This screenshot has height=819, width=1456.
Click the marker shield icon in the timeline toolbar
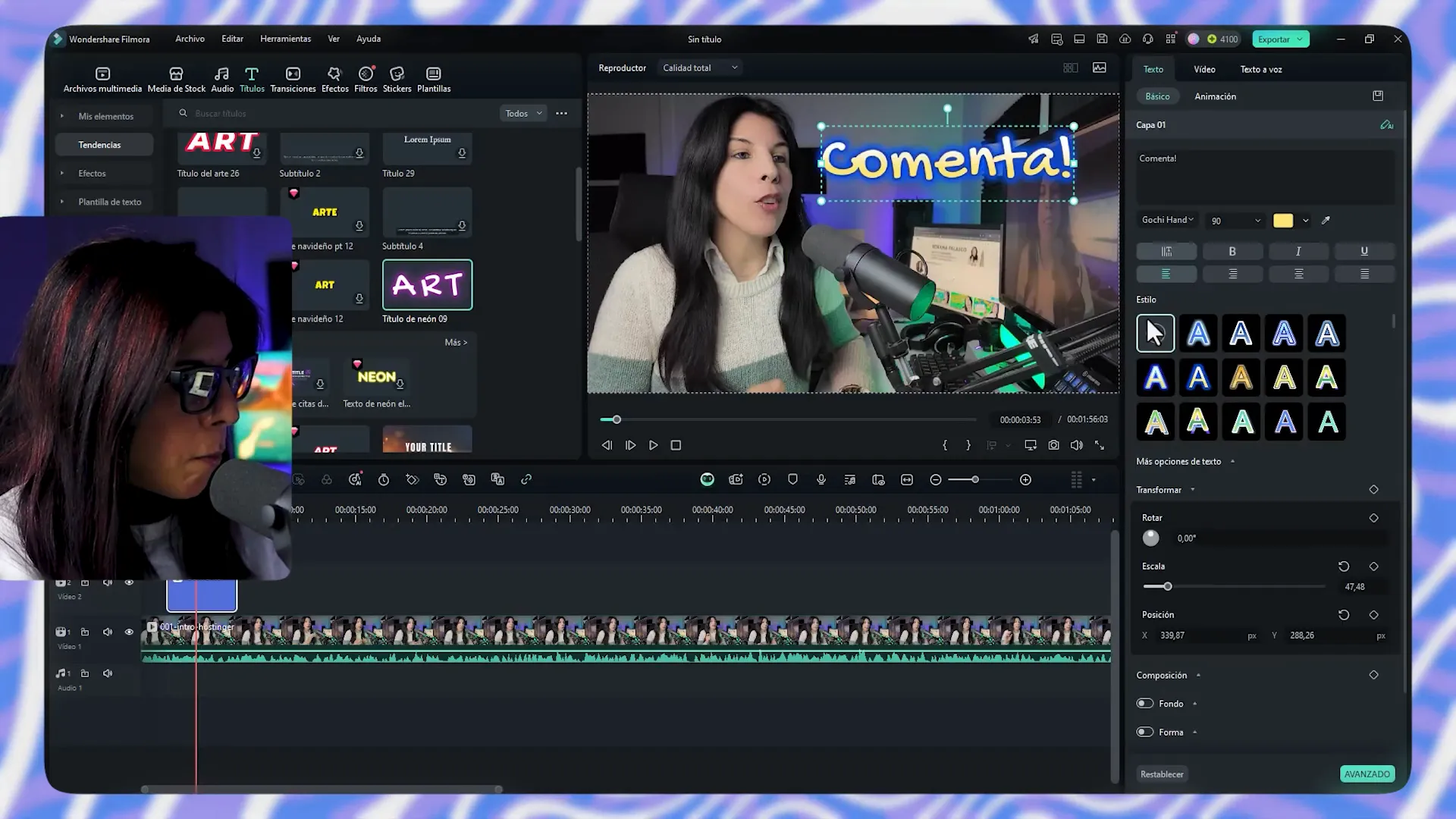pyautogui.click(x=792, y=480)
